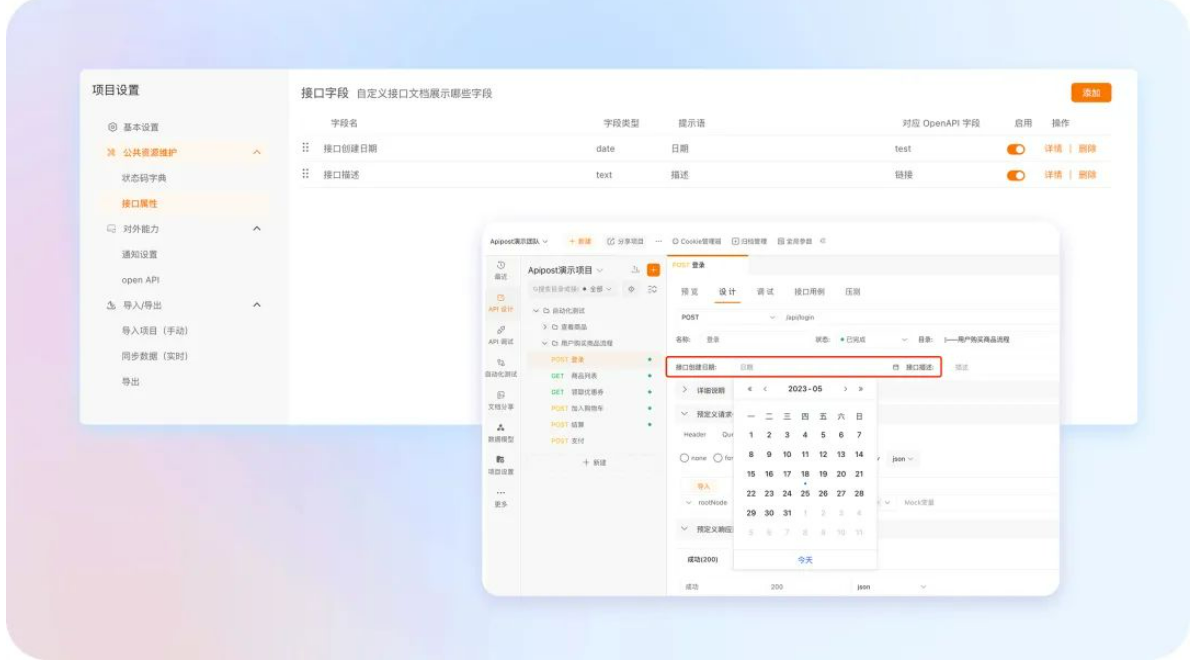1196x662 pixels.
Task: Open the 更多 ellipsis sidebar icon
Action: click(501, 493)
